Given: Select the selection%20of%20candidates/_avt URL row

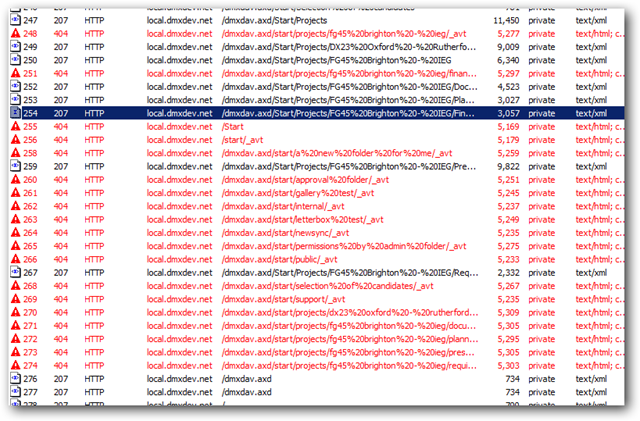Looking at the screenshot, I should pos(327,286).
